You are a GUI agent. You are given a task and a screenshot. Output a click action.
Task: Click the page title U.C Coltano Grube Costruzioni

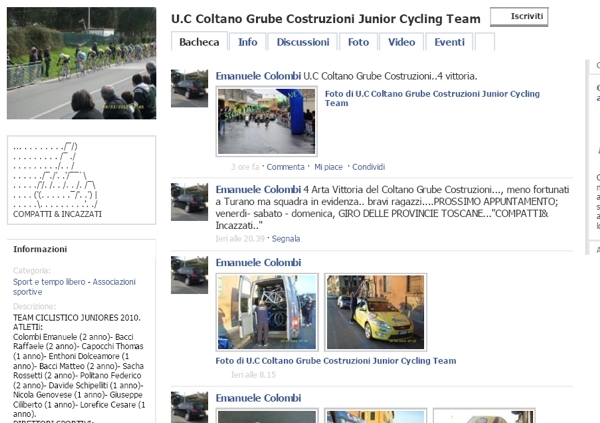click(x=326, y=19)
